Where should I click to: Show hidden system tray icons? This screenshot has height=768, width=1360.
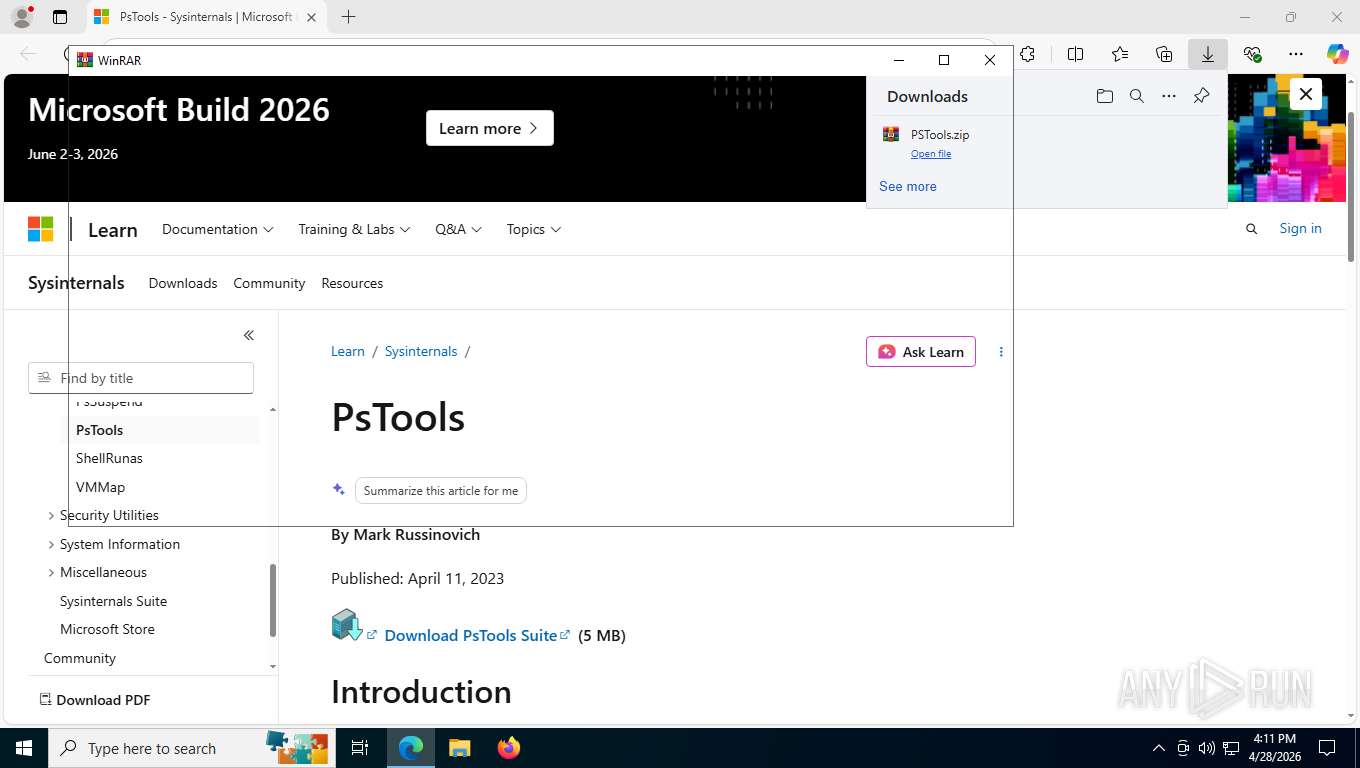tap(1158, 748)
